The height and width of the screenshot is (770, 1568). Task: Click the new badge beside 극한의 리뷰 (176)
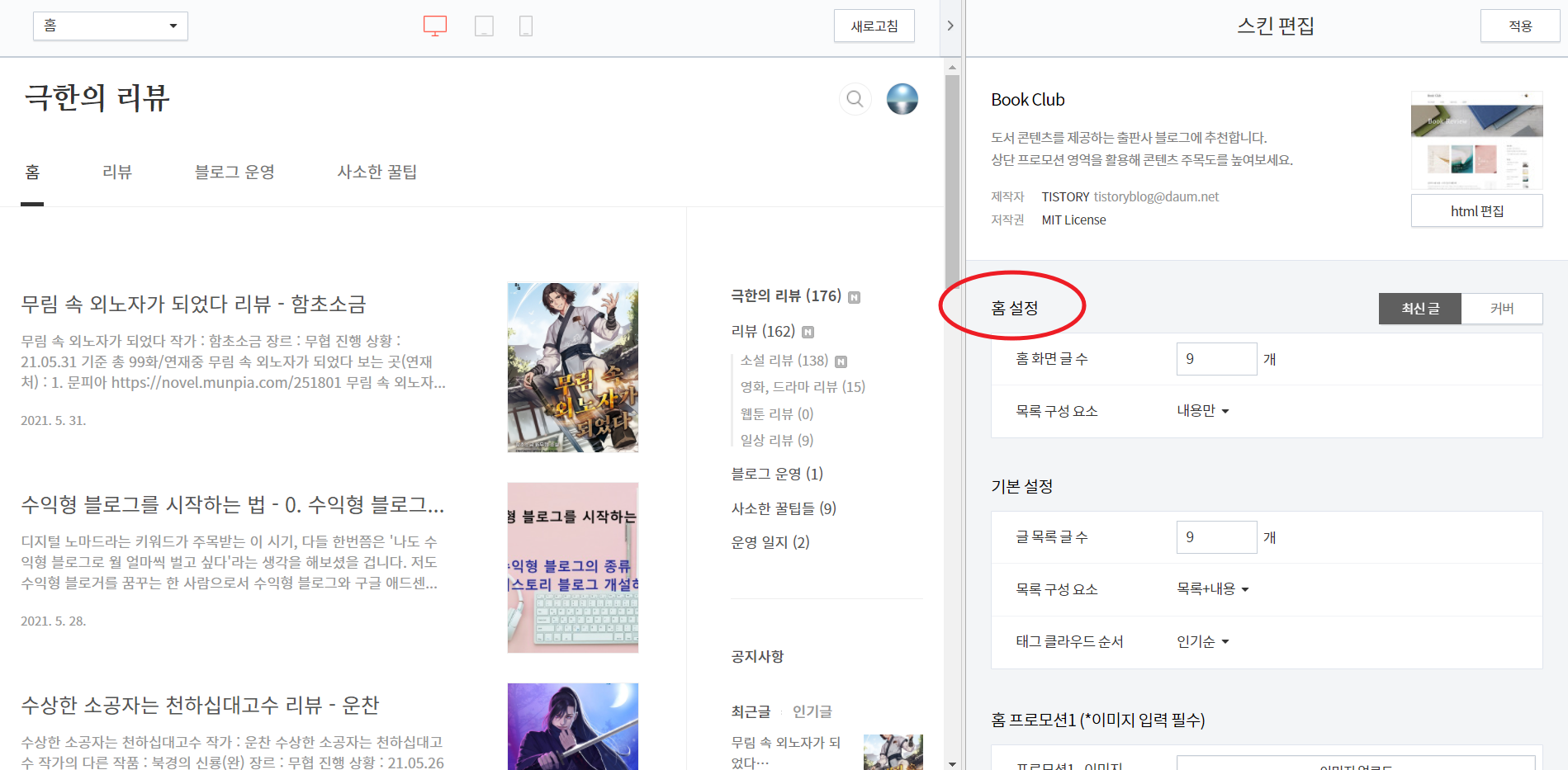[x=855, y=297]
